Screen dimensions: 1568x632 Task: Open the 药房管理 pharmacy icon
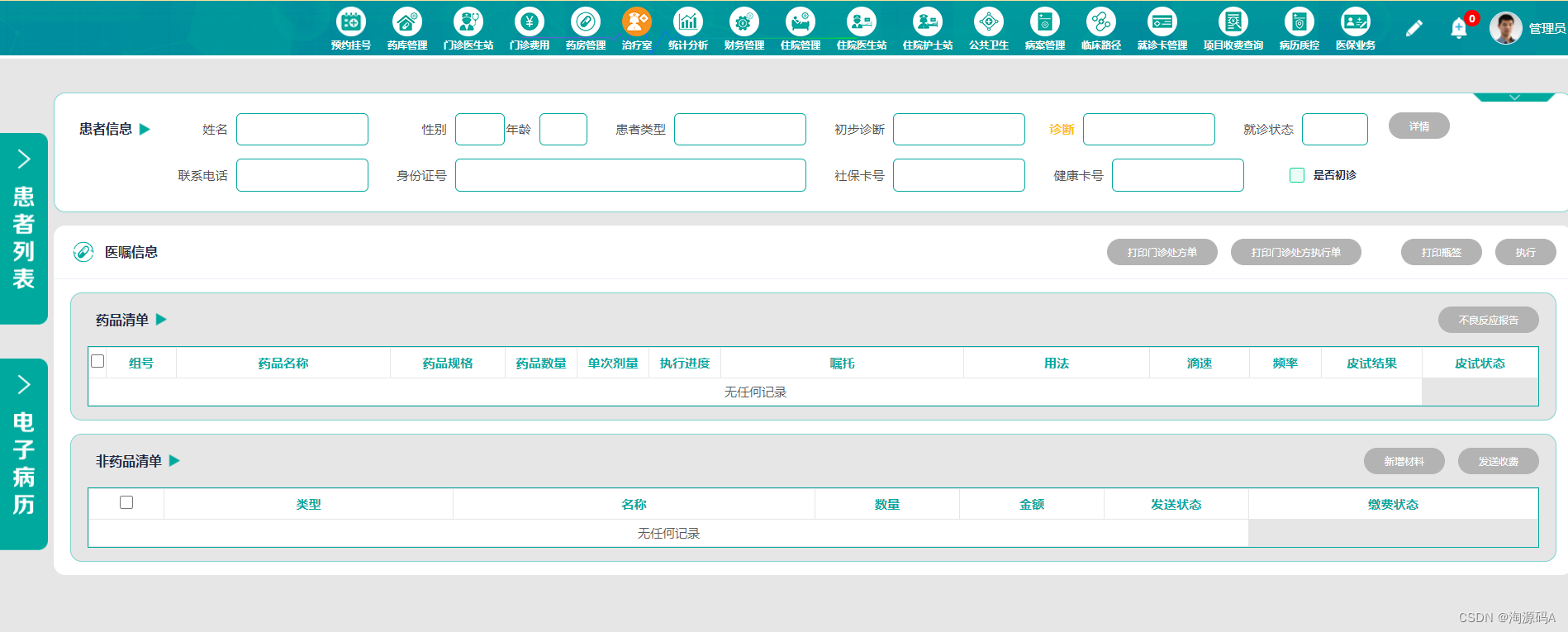pos(586,22)
